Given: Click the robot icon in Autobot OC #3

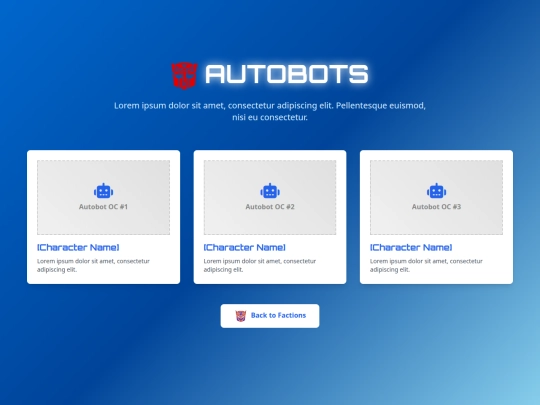Looking at the screenshot, I should coord(436,191).
